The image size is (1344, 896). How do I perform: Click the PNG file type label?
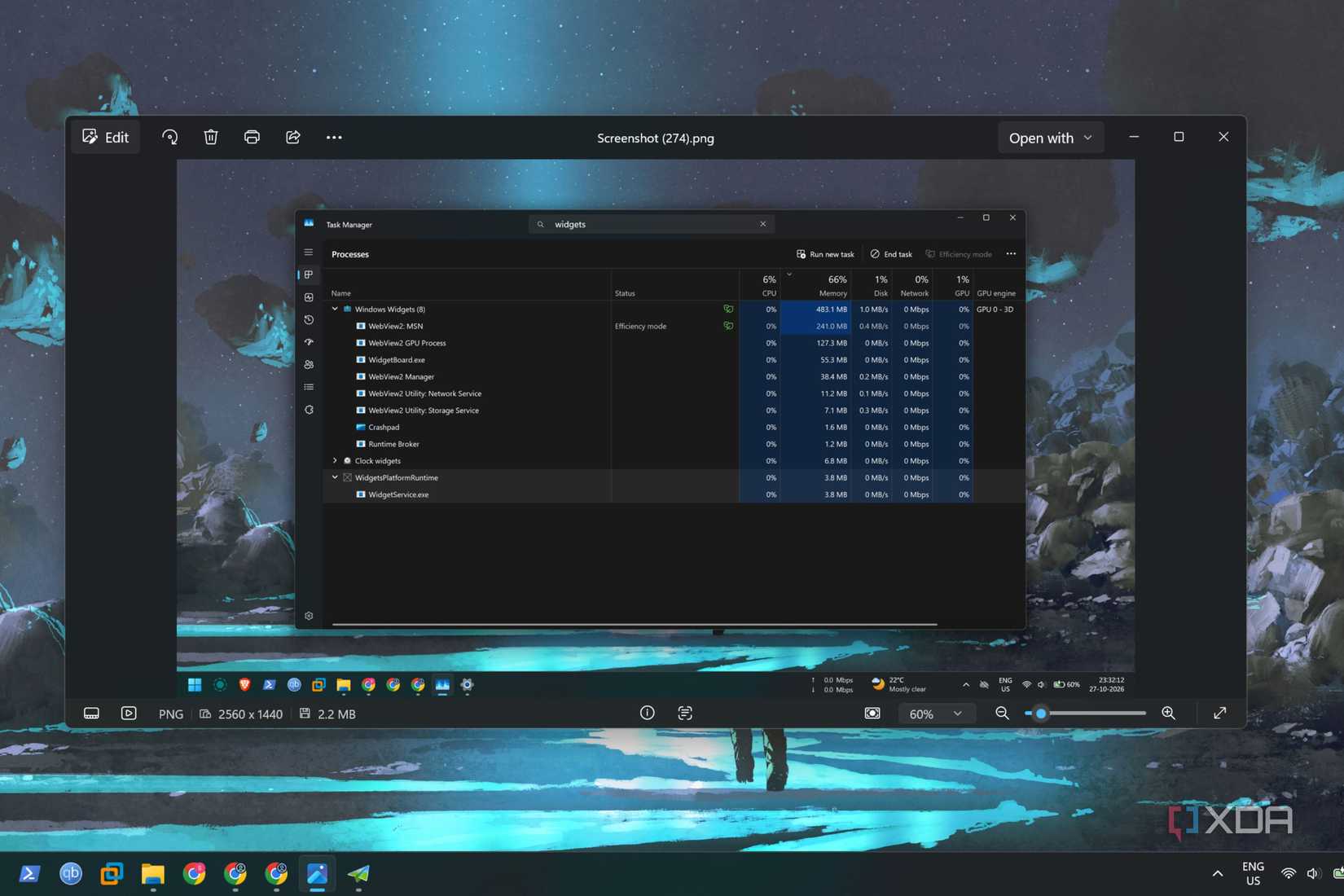pyautogui.click(x=170, y=714)
